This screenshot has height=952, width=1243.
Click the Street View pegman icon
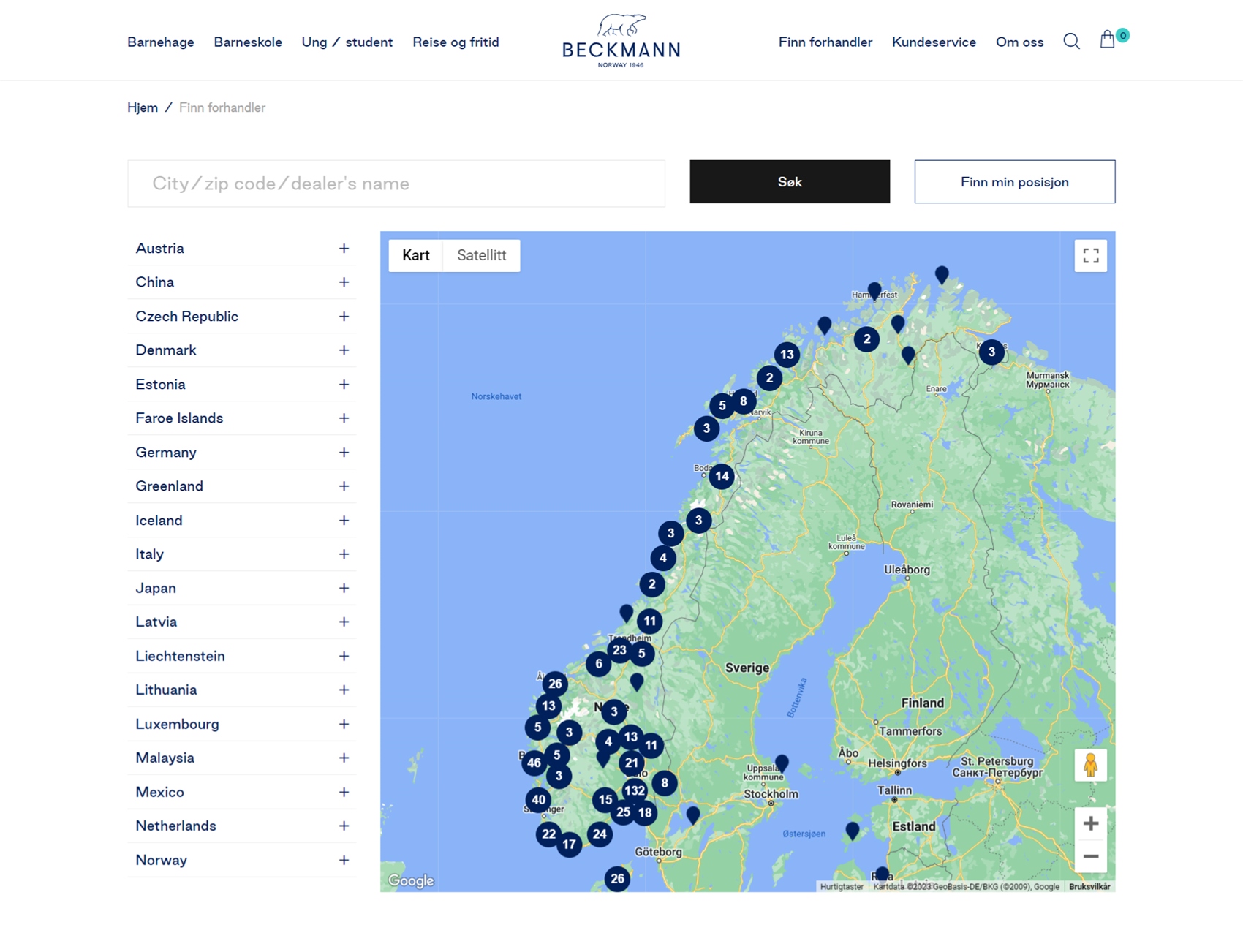pyautogui.click(x=1090, y=766)
